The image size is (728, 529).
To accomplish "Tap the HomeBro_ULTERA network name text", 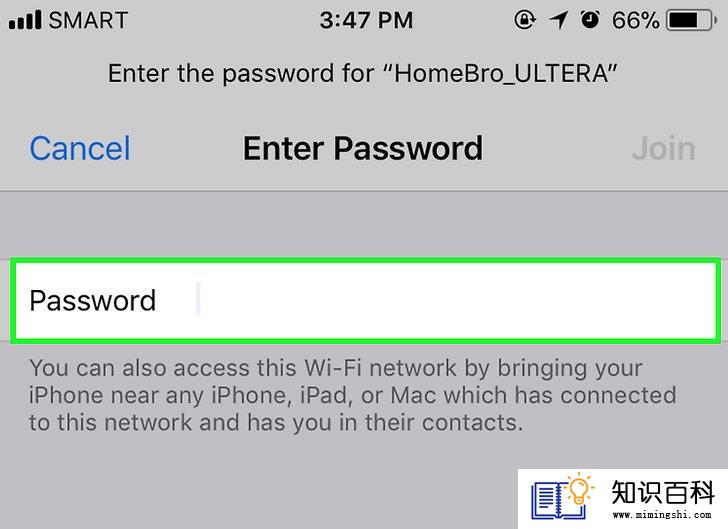I will point(501,74).
